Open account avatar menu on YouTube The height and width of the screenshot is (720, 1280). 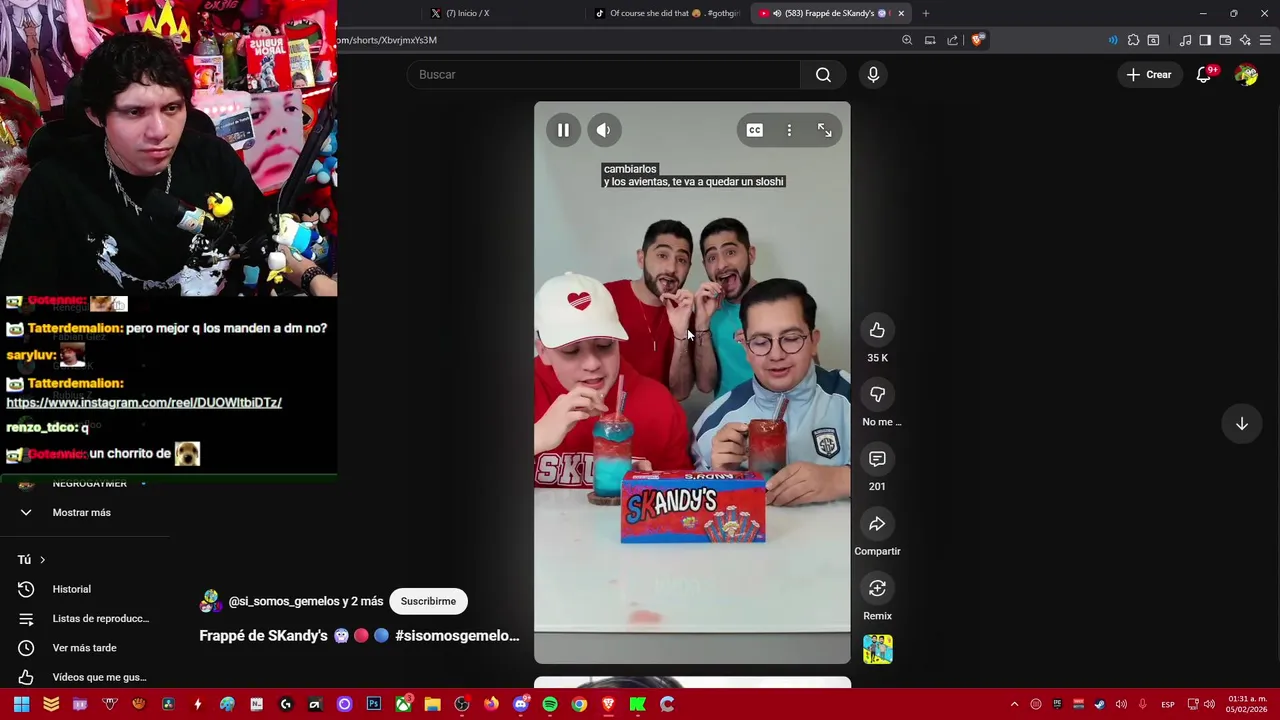tap(1246, 75)
